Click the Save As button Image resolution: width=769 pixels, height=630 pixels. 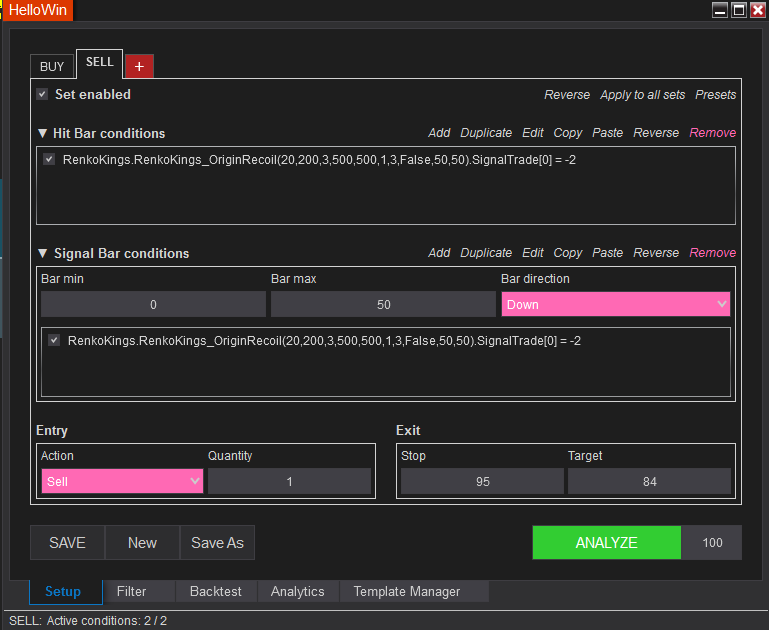pos(217,542)
